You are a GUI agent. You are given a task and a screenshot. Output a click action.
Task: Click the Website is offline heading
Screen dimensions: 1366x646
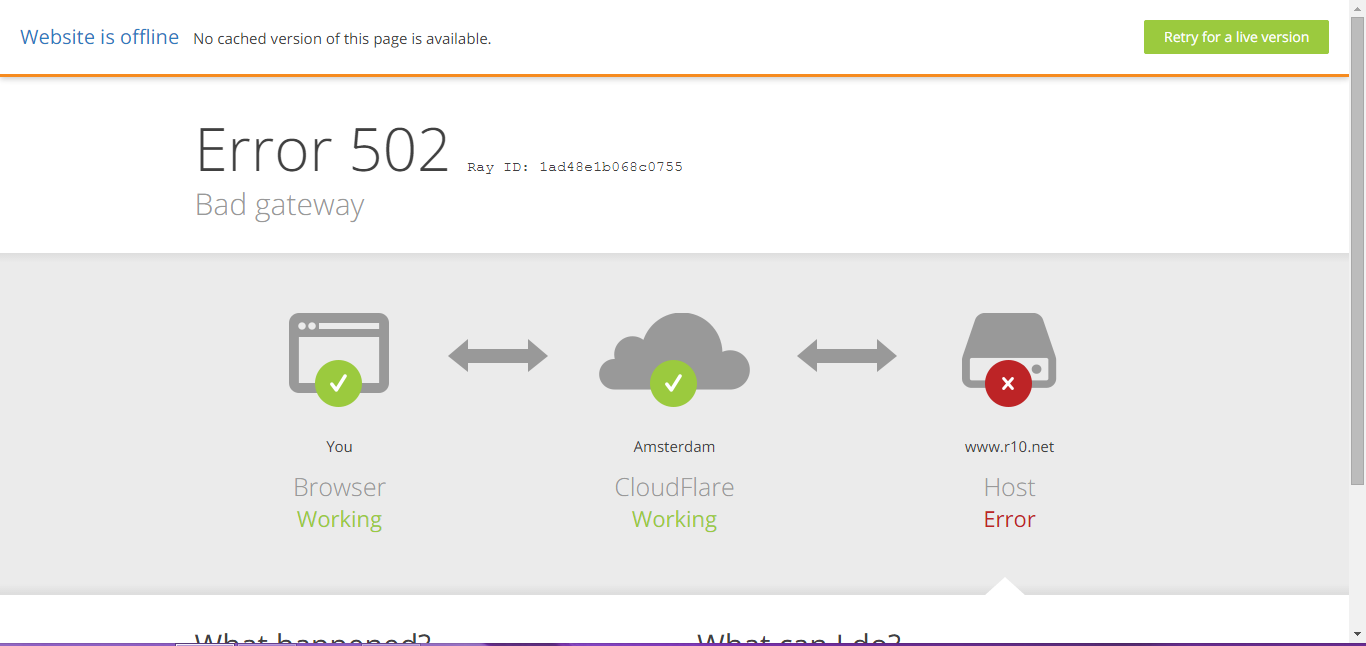(100, 37)
